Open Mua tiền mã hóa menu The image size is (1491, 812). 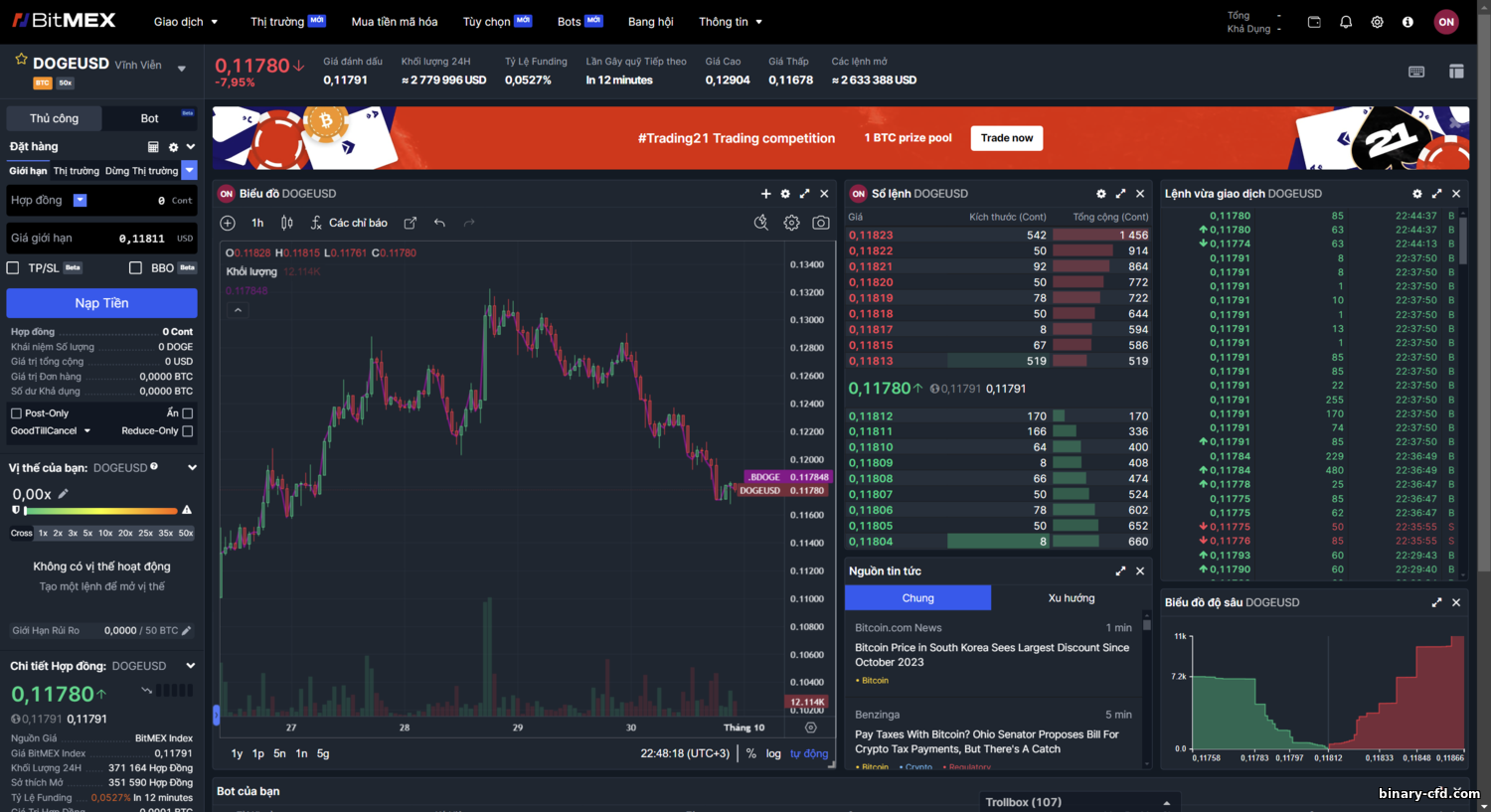point(395,22)
